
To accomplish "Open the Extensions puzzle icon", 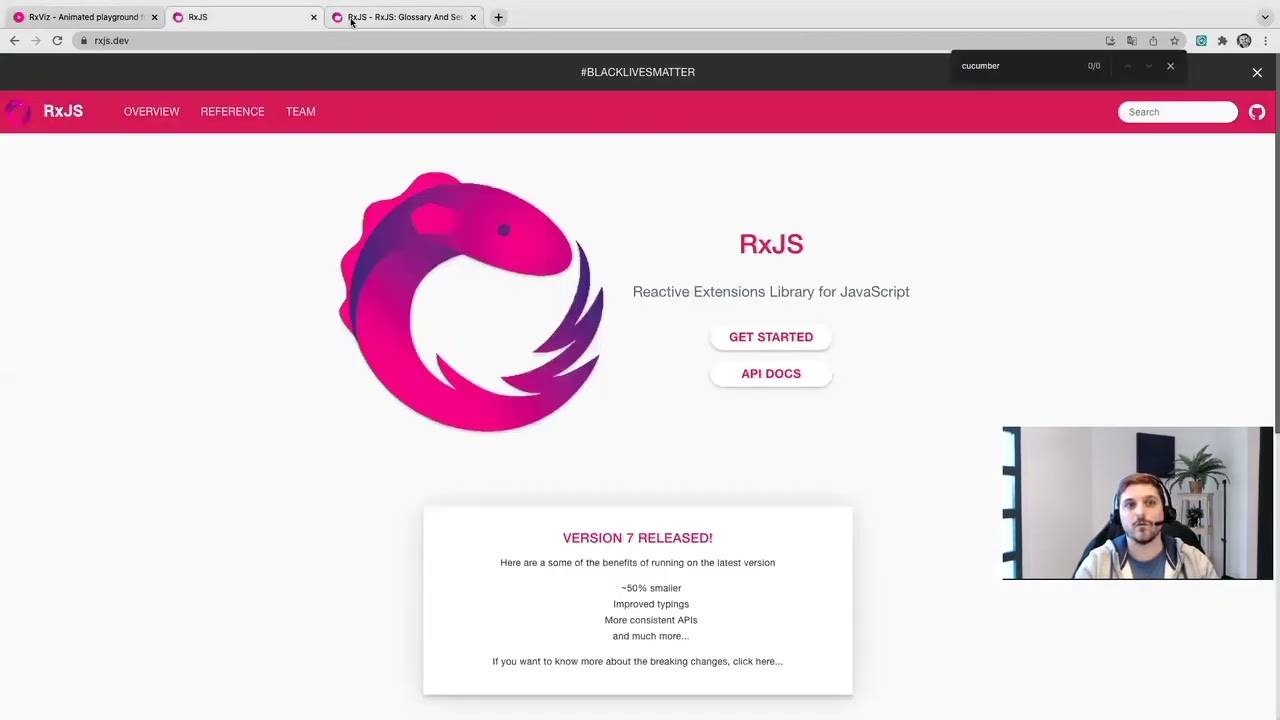I will point(1222,41).
